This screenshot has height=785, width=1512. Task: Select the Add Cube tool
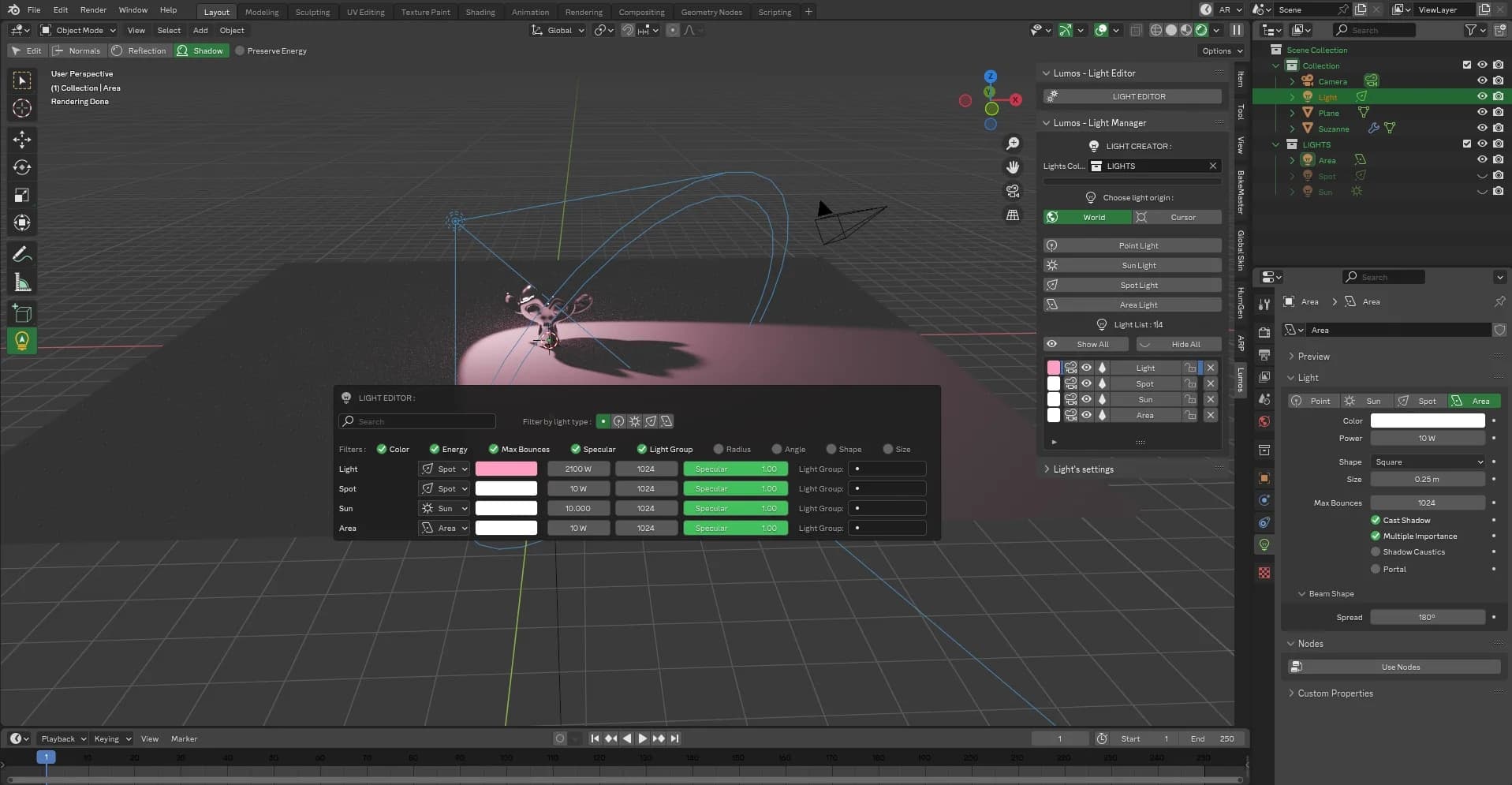coord(22,313)
